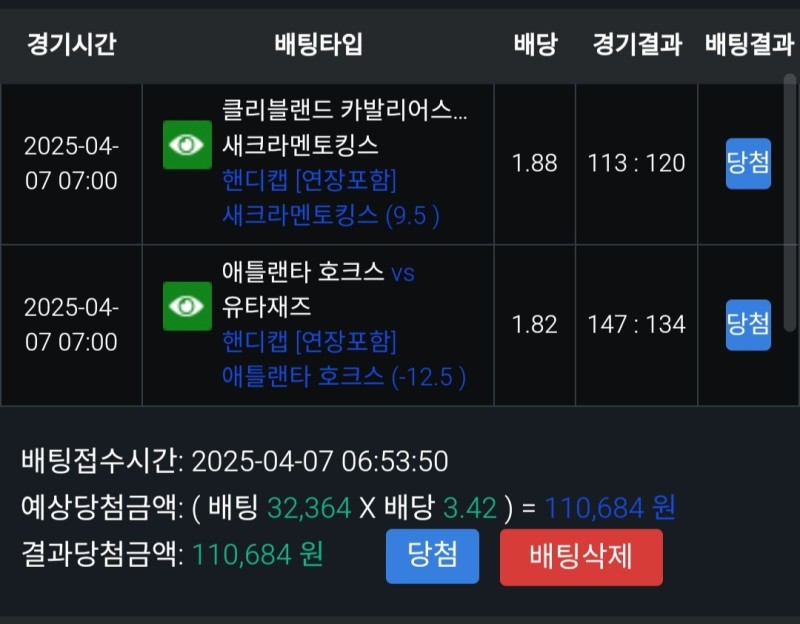Select the 배당 column header
The width and height of the screenshot is (800, 624).
pos(535,44)
